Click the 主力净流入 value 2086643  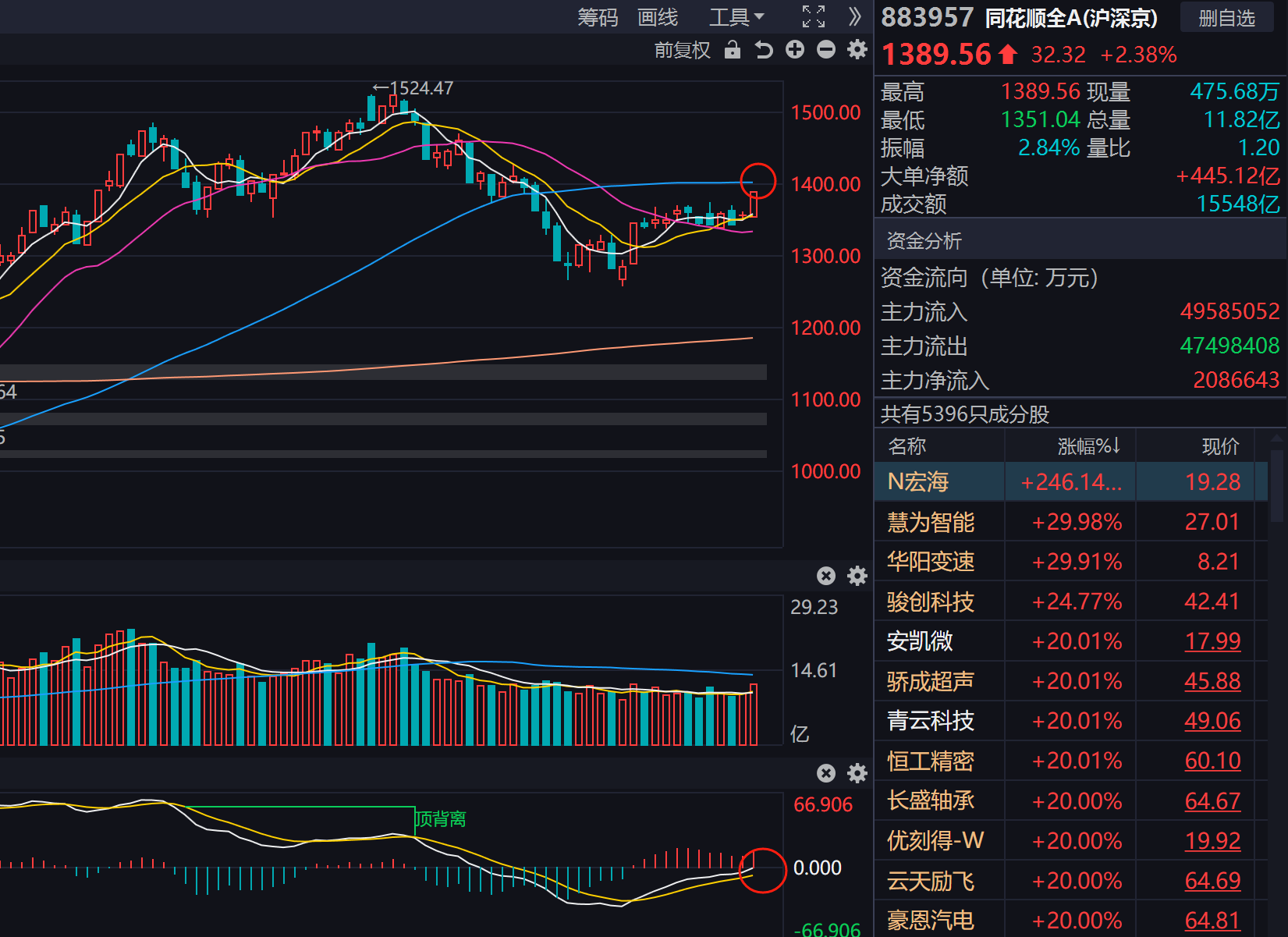tap(1236, 380)
